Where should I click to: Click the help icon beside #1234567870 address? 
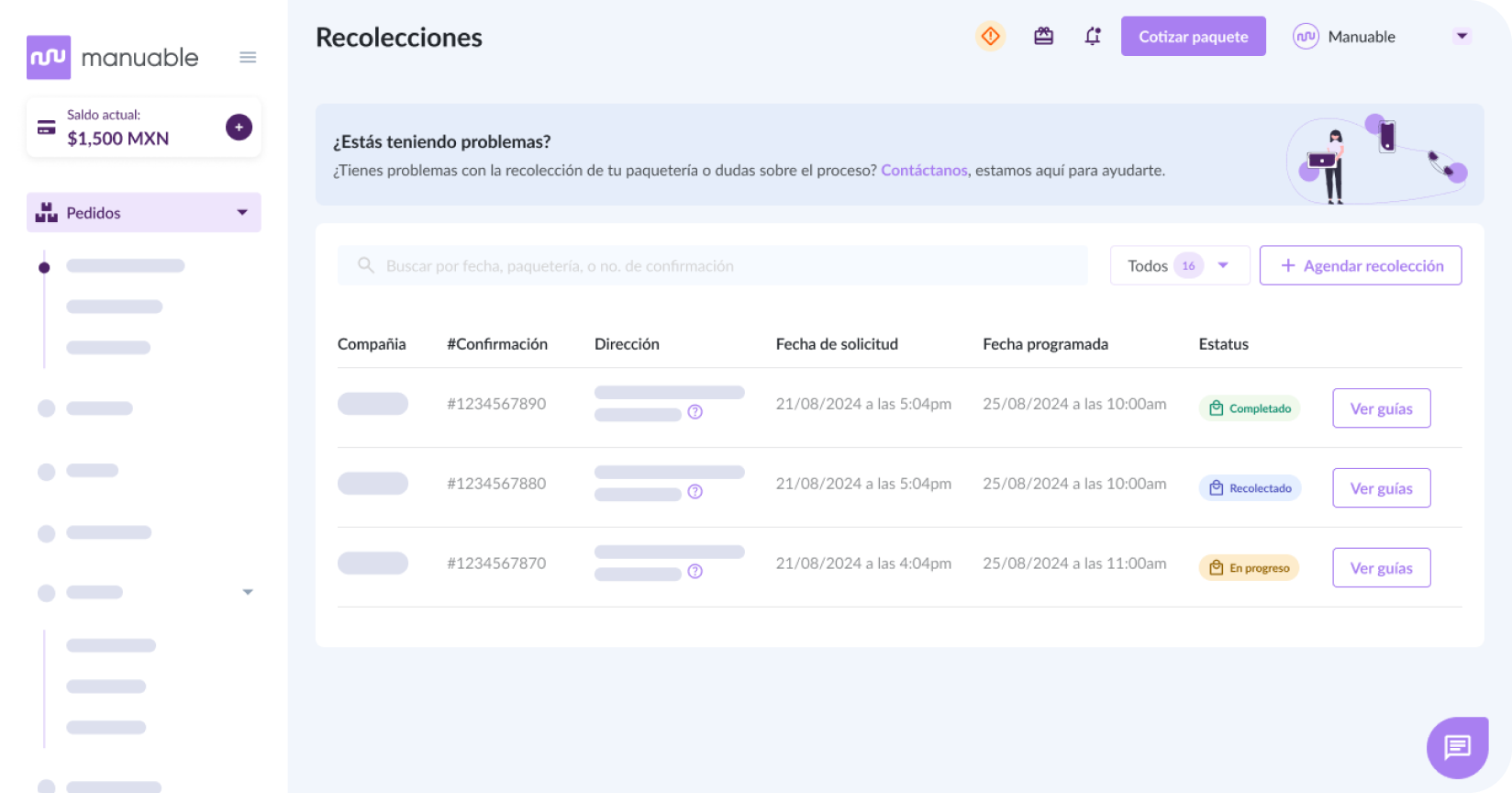point(695,572)
